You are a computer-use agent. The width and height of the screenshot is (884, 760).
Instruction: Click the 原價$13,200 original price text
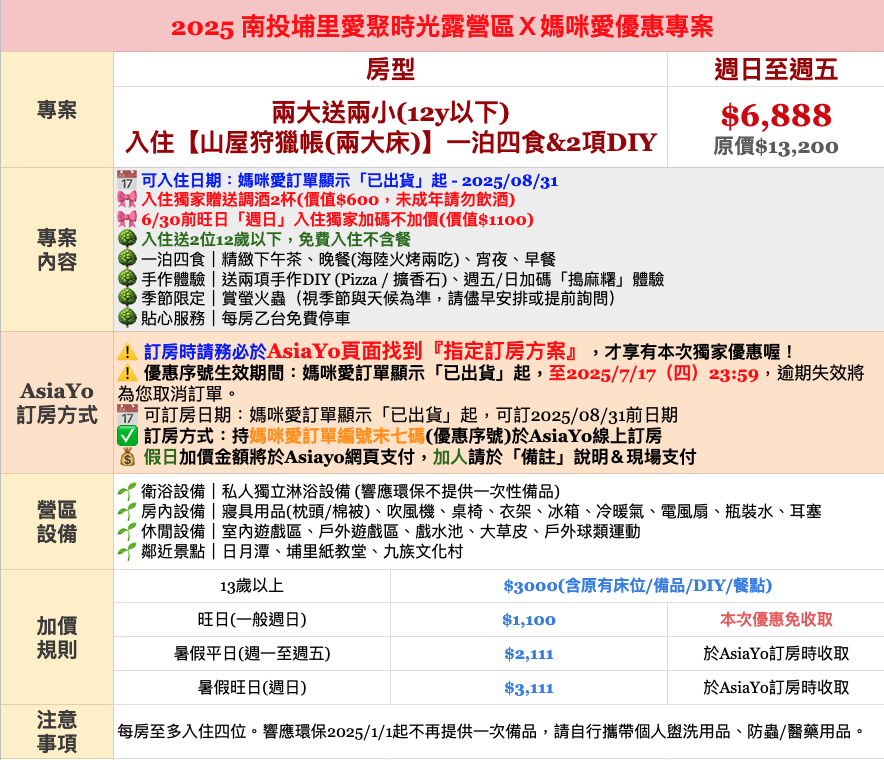click(x=776, y=147)
